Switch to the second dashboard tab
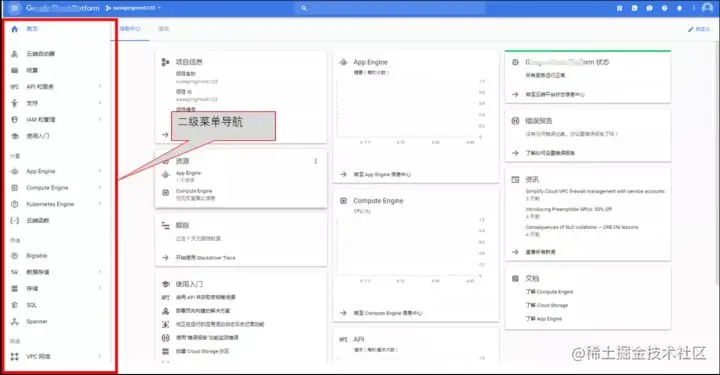This screenshot has height=375, width=720. (x=164, y=29)
